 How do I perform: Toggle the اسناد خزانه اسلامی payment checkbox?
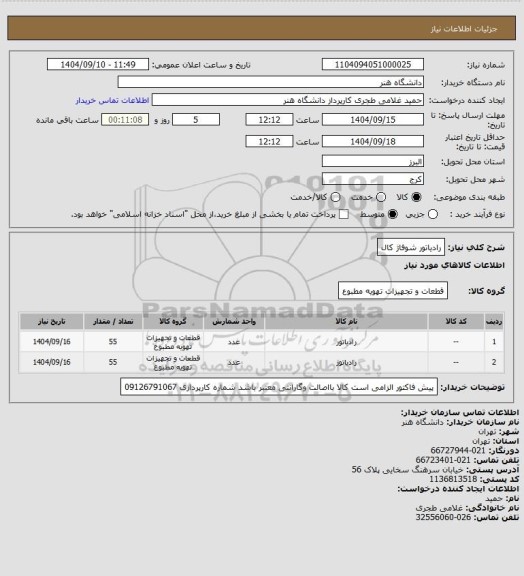click(x=344, y=214)
